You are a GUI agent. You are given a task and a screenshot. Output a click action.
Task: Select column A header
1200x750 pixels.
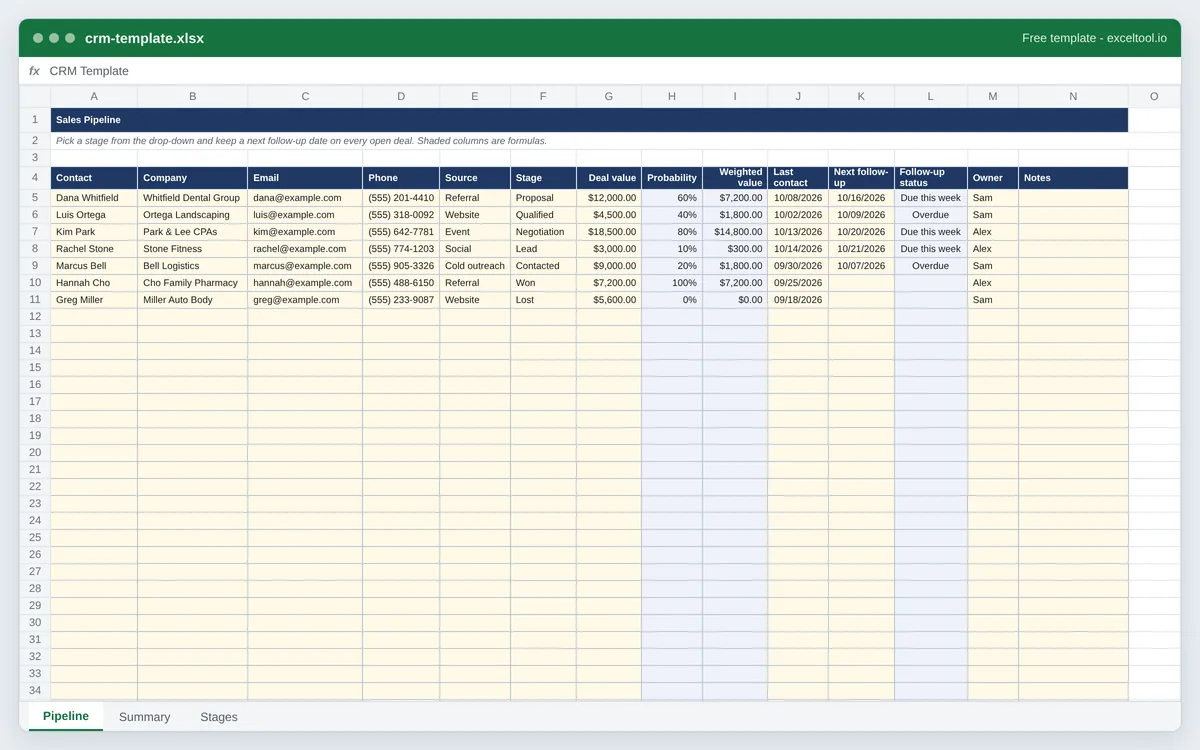[x=94, y=96]
